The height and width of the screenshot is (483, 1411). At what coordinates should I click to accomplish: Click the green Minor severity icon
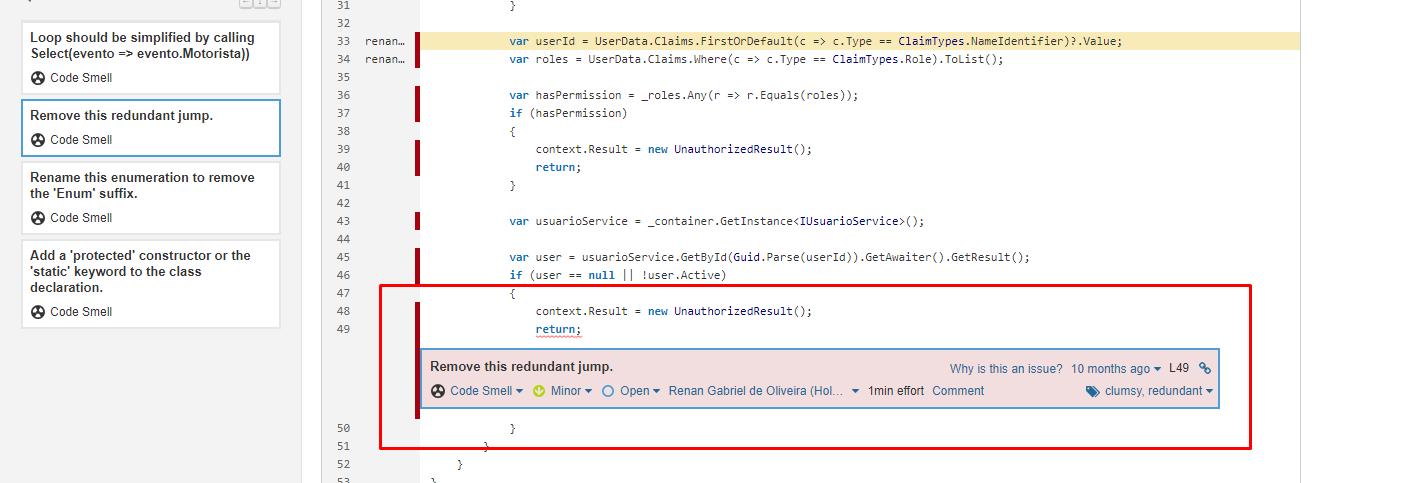coord(539,391)
